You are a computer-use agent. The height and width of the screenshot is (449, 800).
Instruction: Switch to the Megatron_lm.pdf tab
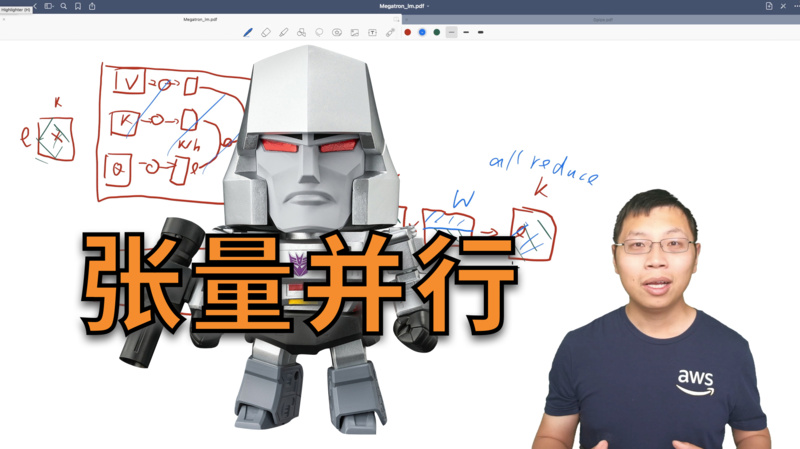200,19
